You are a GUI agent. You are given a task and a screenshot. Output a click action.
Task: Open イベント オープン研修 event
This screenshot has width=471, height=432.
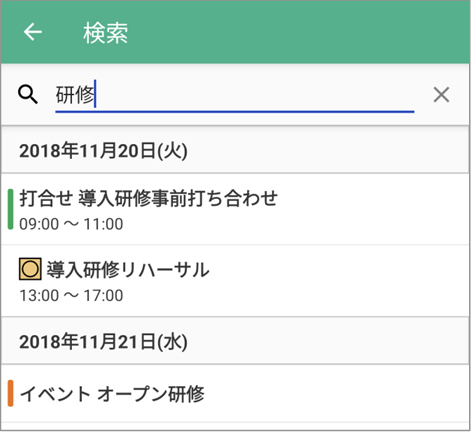click(235, 394)
